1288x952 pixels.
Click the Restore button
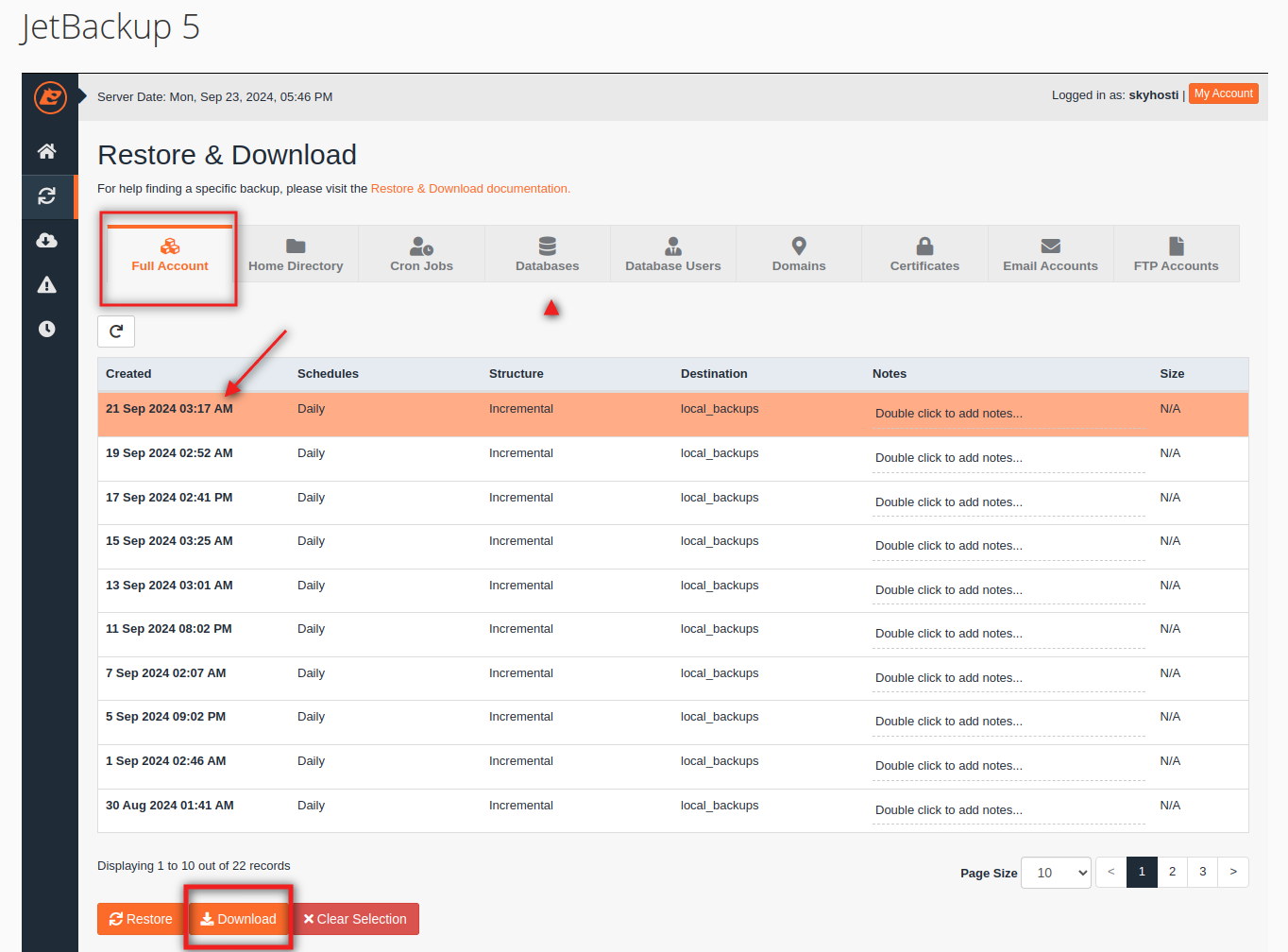click(x=141, y=919)
